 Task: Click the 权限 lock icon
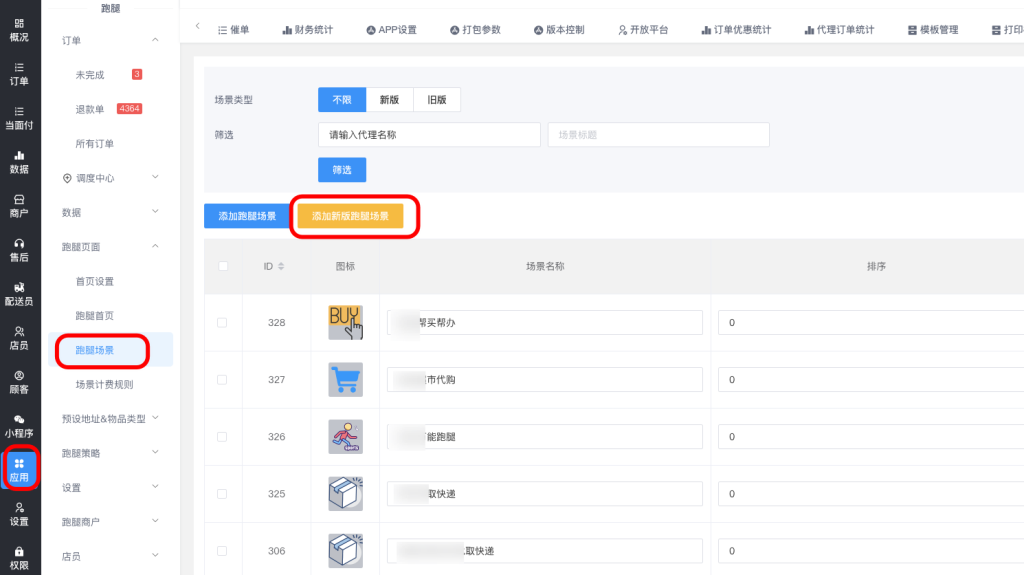[19, 556]
